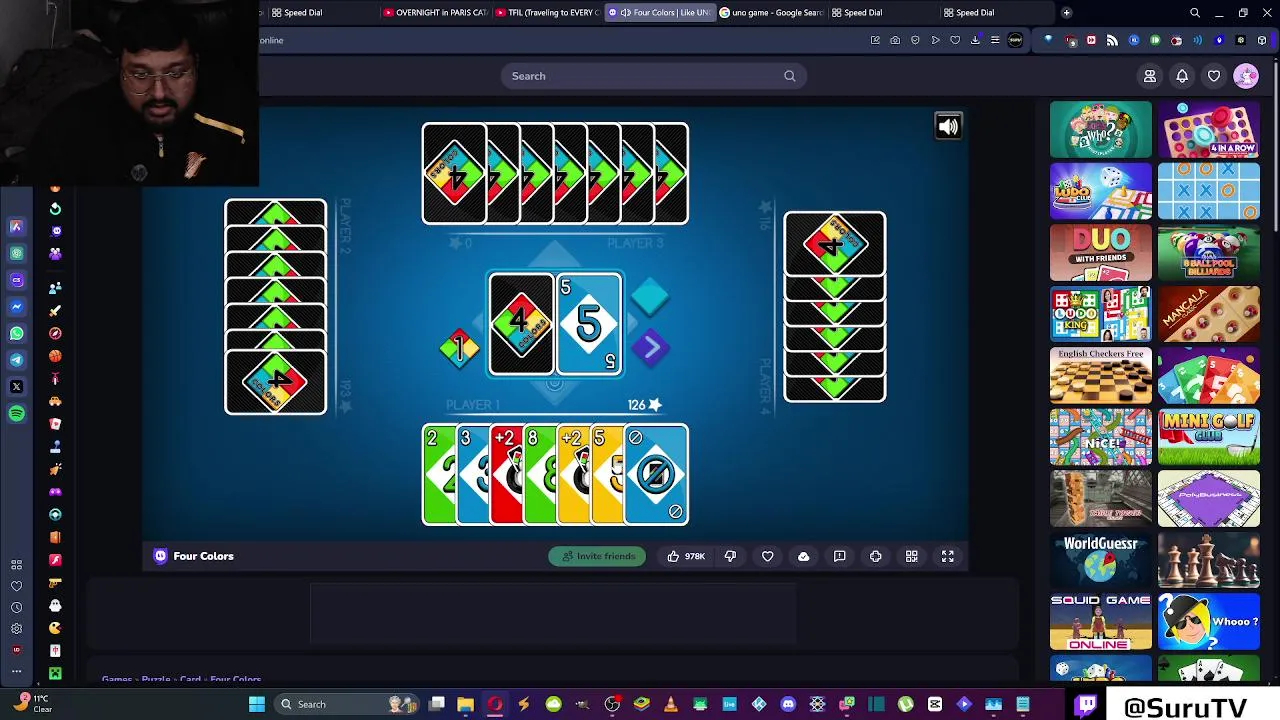The width and height of the screenshot is (1280, 720).
Task: Open VLC media player from taskbar
Action: coord(670,704)
